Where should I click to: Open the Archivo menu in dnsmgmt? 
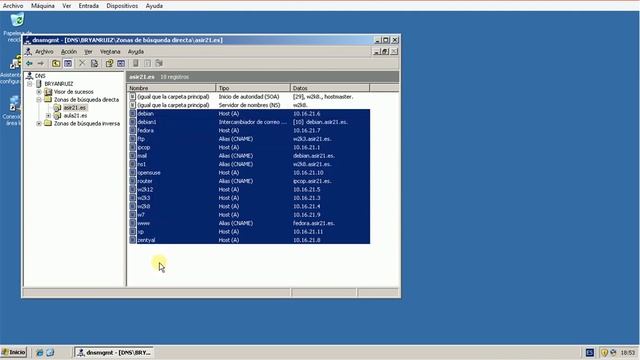coord(44,52)
